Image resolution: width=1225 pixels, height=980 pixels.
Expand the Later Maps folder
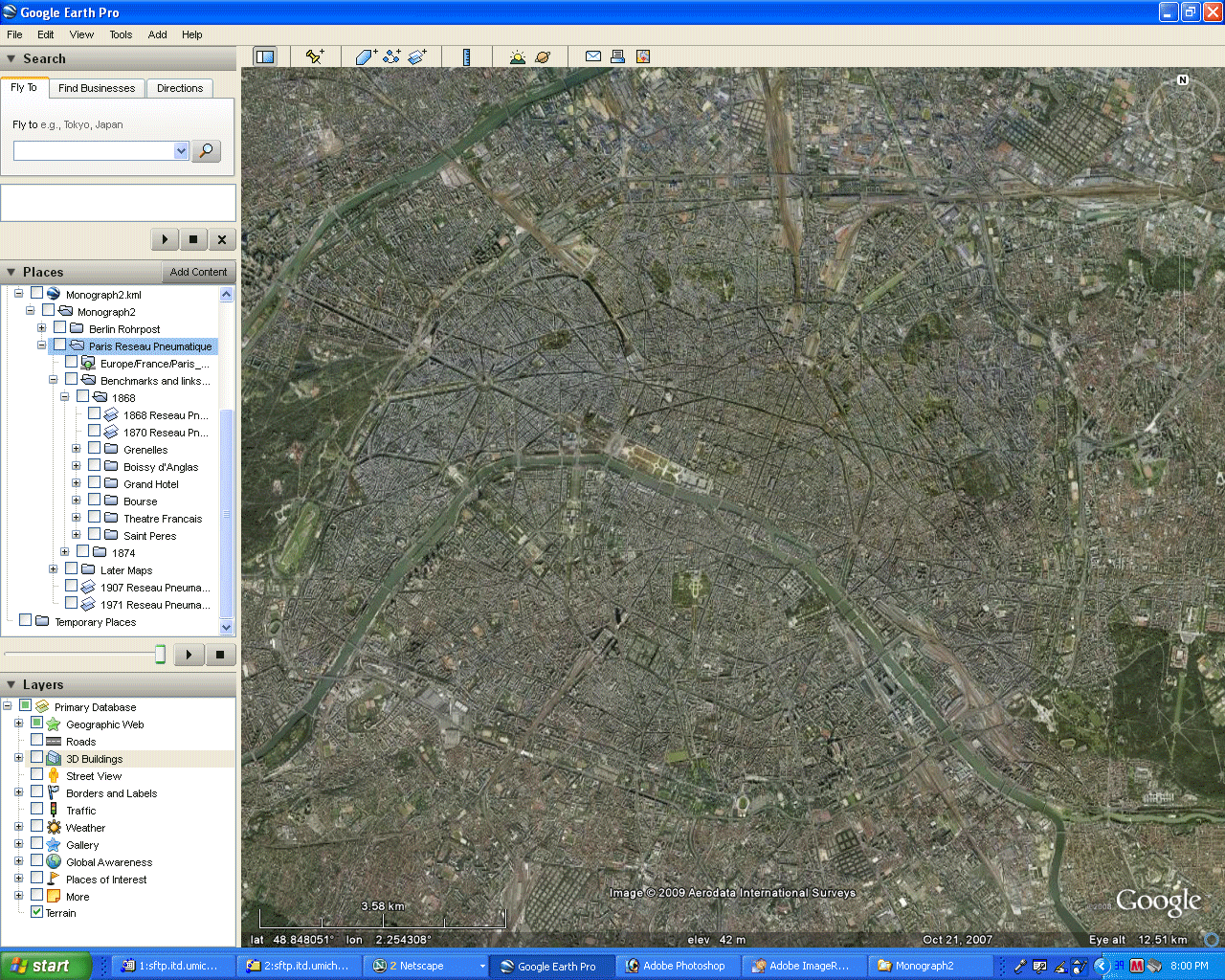pyautogui.click(x=53, y=569)
